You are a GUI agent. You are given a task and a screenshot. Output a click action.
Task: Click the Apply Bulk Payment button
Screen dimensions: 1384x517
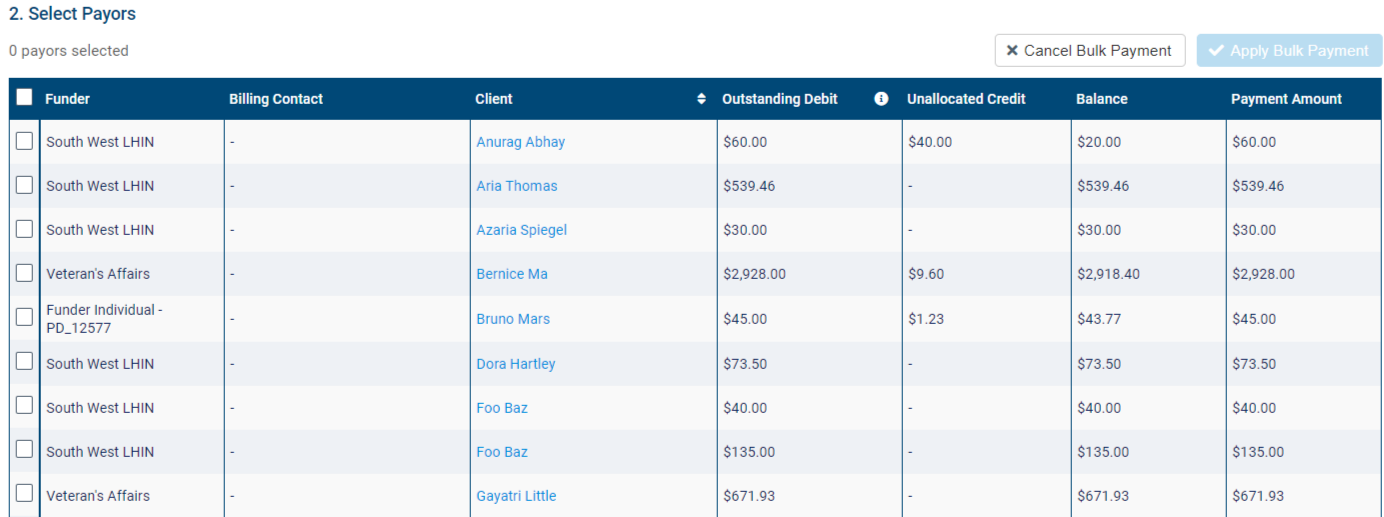click(x=1289, y=51)
